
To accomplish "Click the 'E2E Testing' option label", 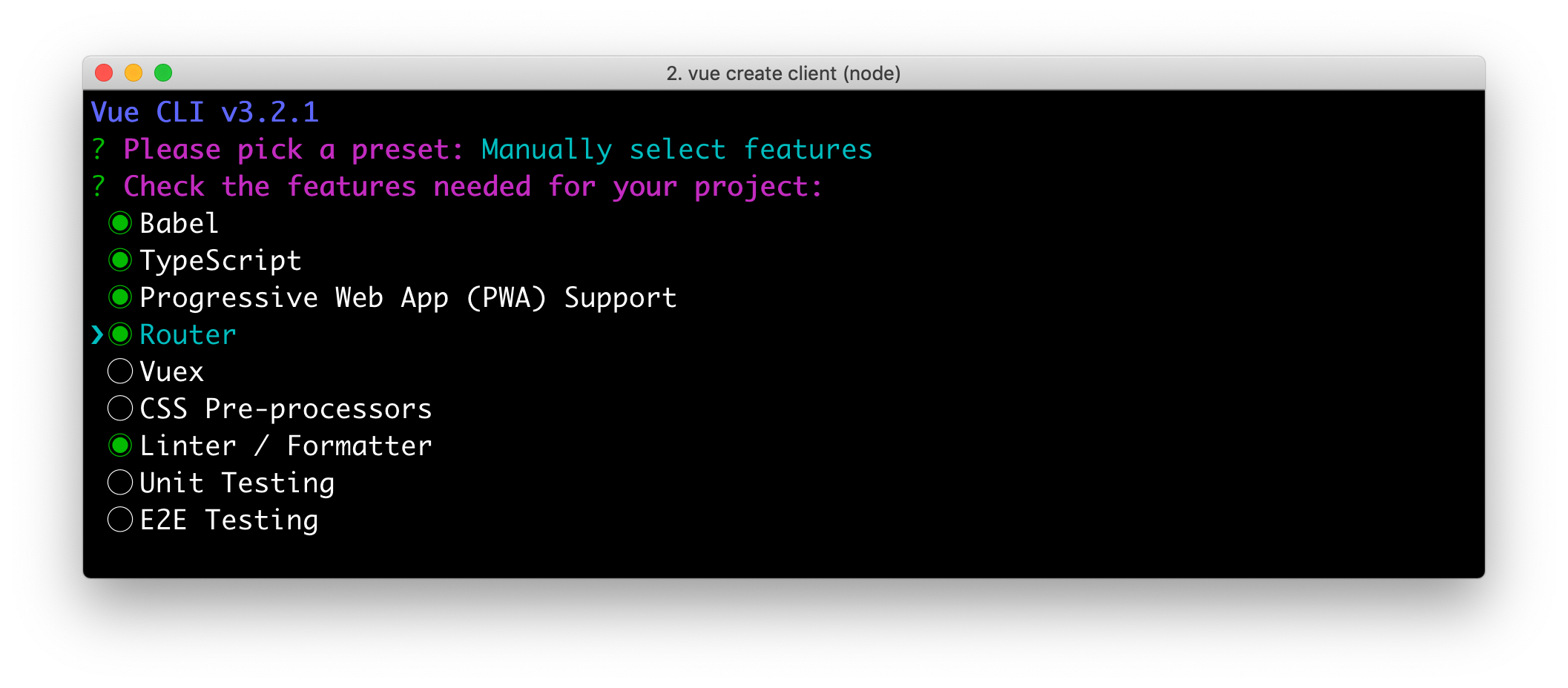I will point(229,520).
